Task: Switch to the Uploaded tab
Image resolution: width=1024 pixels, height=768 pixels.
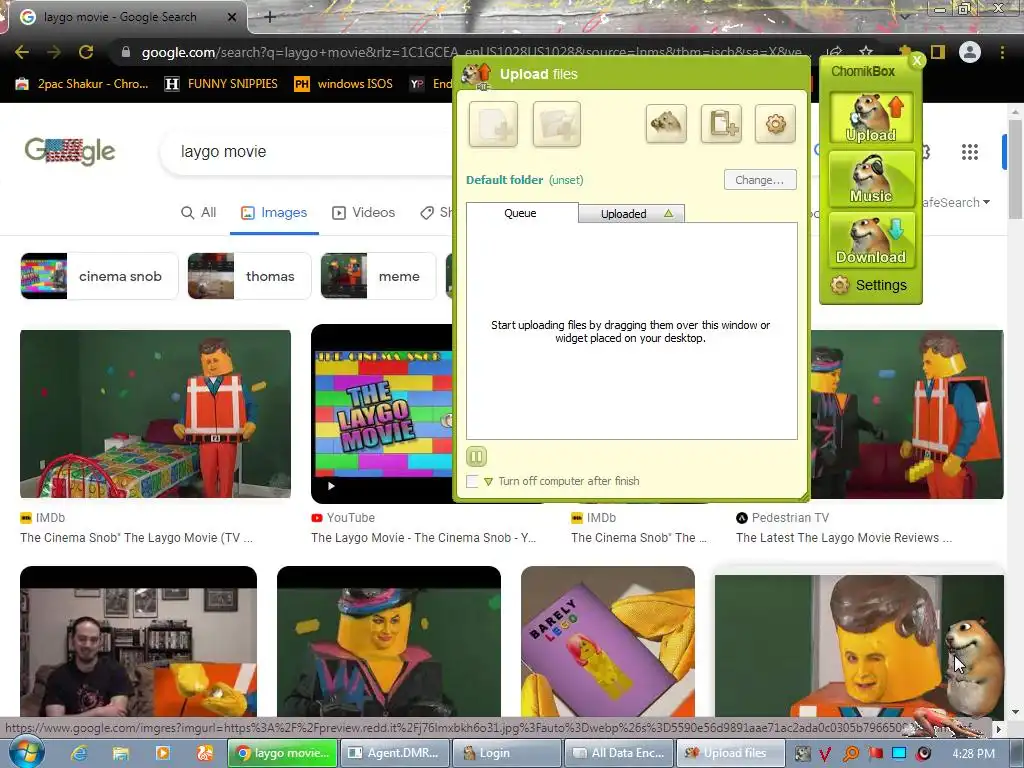Action: [632, 214]
